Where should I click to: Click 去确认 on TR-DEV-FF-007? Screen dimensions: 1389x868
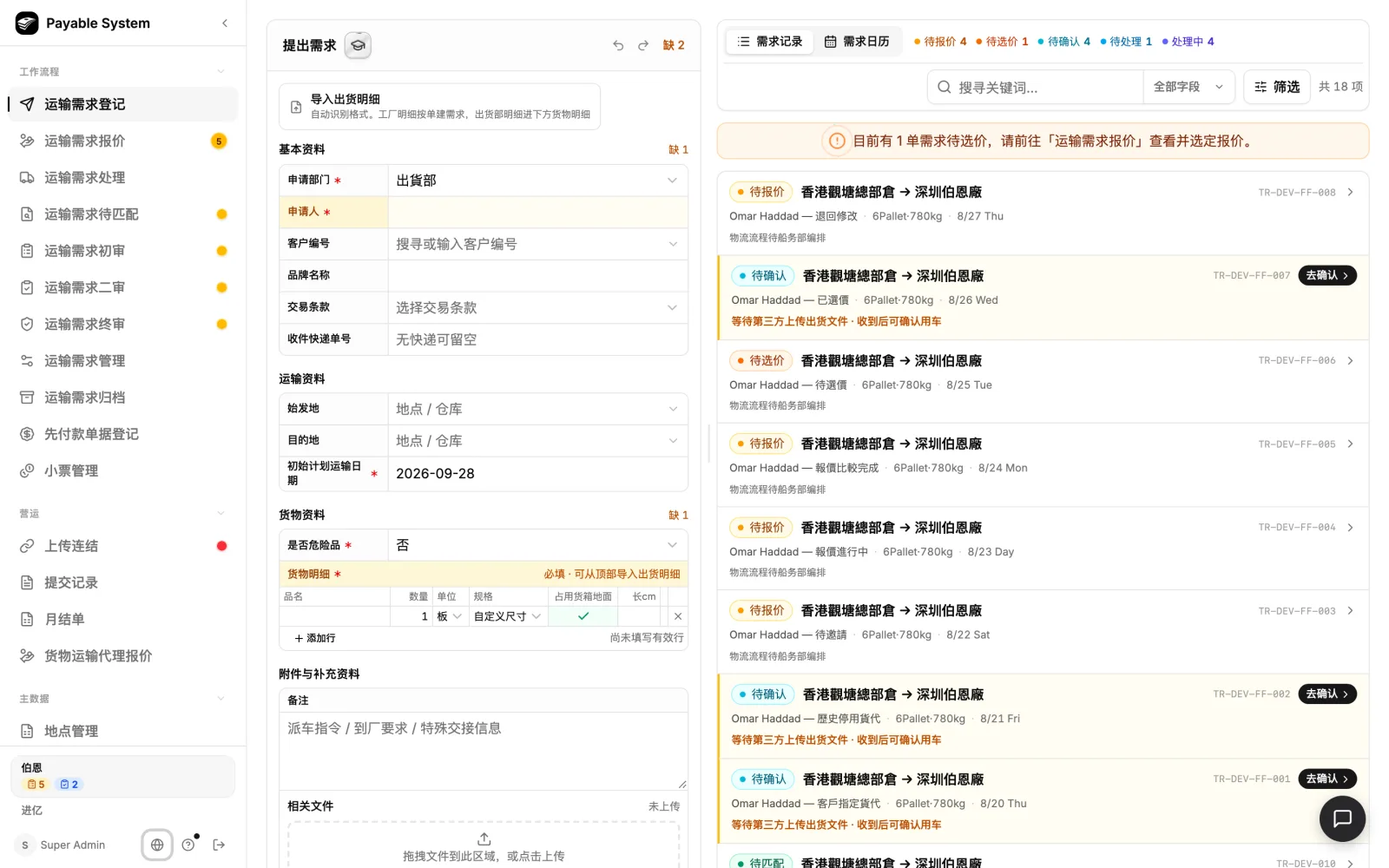pyautogui.click(x=1327, y=275)
